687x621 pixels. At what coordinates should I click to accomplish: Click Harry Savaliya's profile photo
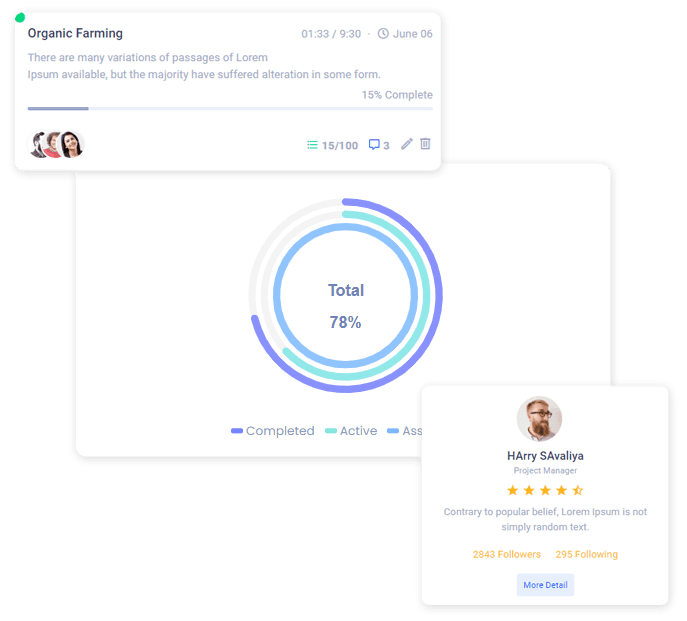click(x=539, y=419)
